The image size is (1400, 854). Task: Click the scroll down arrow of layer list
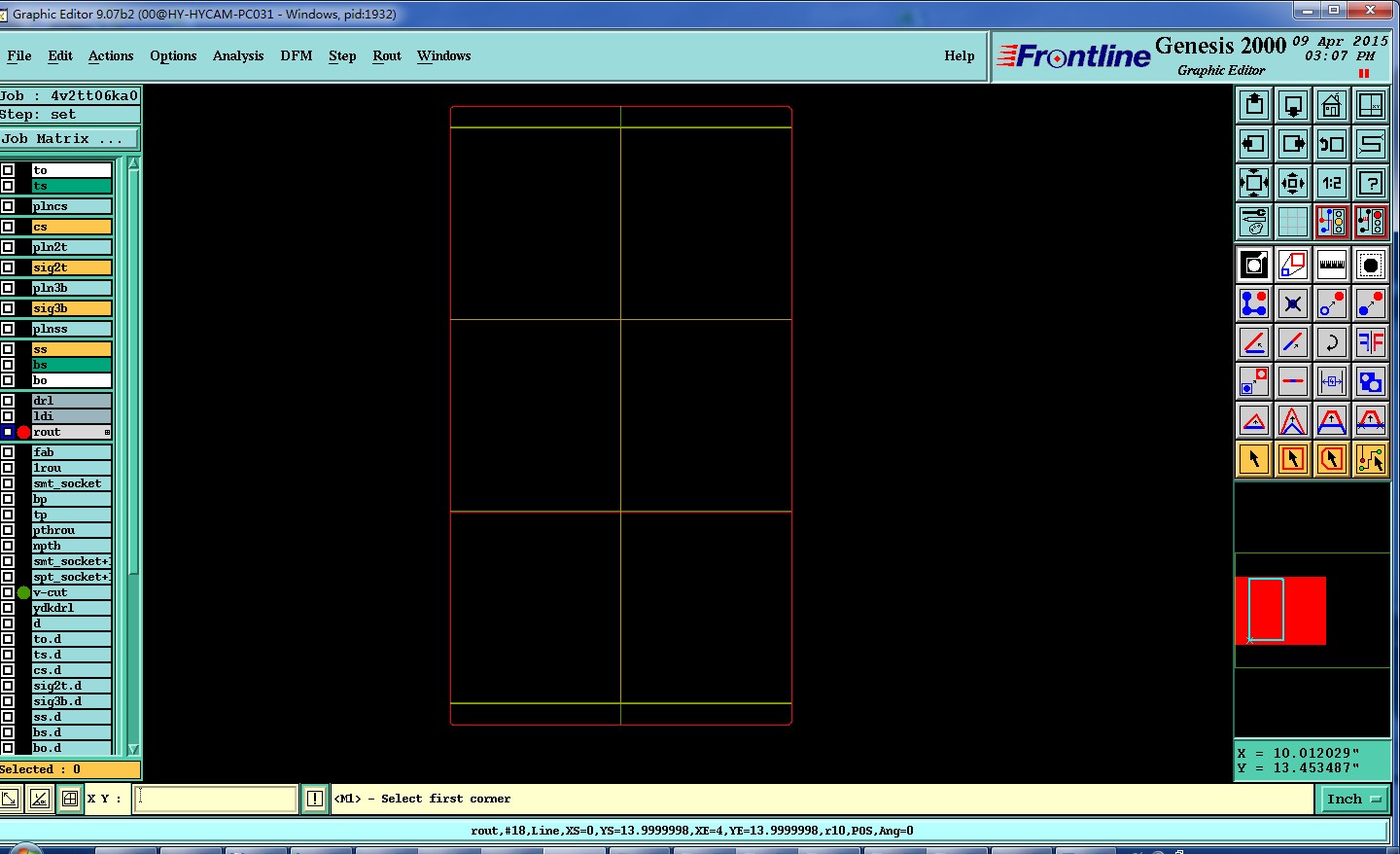click(x=134, y=749)
